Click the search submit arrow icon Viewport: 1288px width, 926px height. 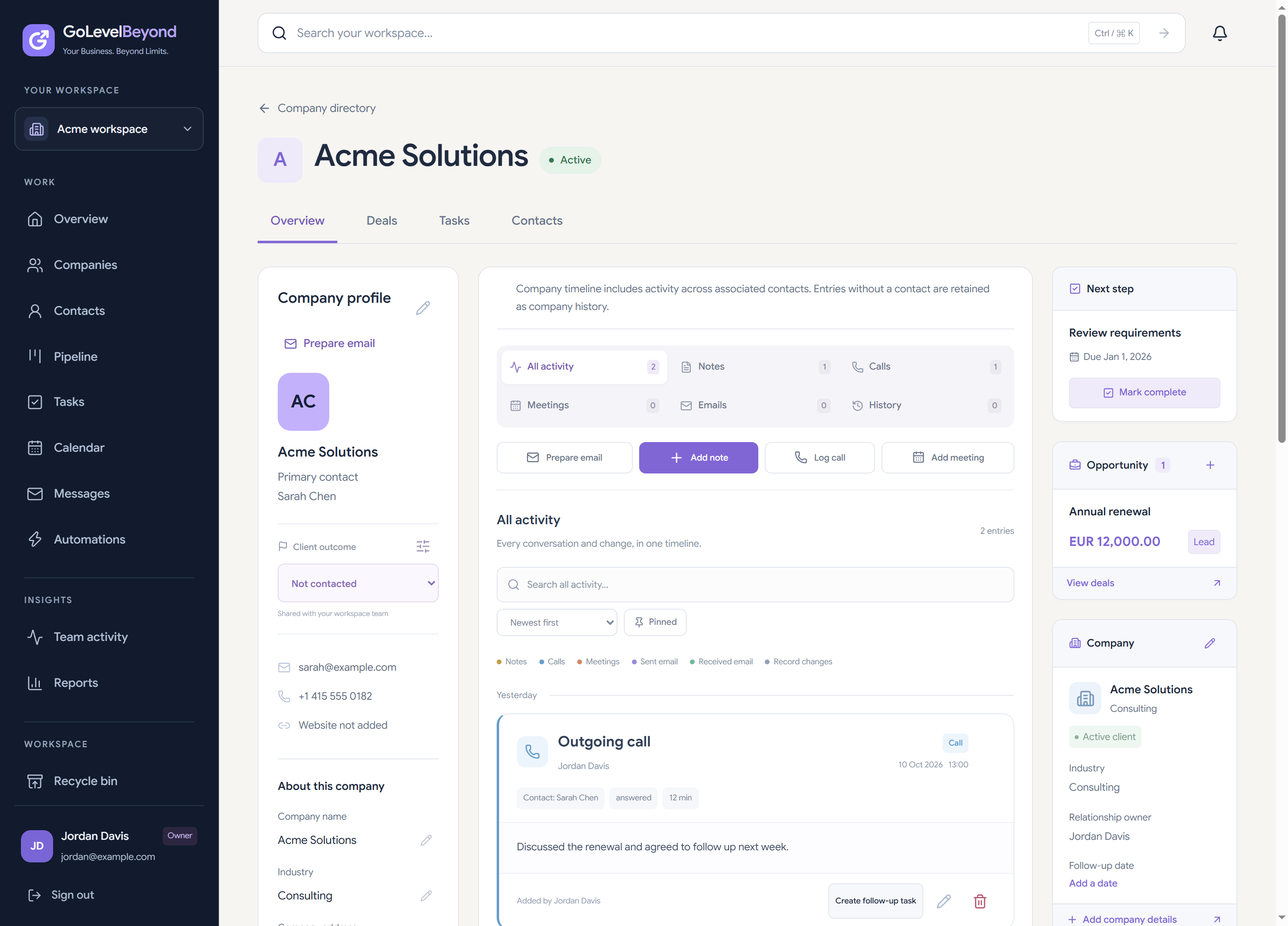point(1164,33)
